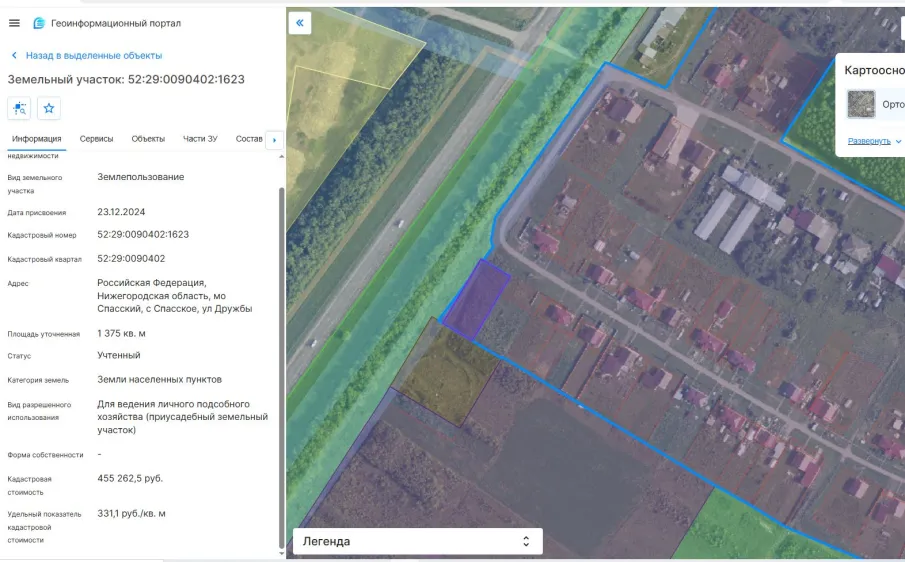Collapse the side panel with double-chevron button
Viewport: 905px width, 562px height.
pos(300,23)
